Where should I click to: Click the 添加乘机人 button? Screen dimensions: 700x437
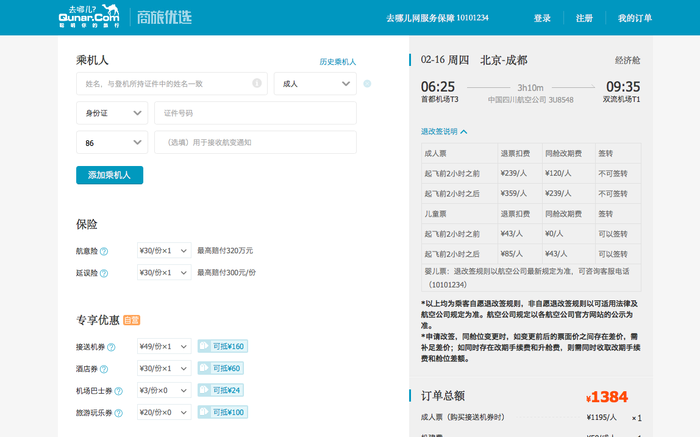tap(109, 175)
